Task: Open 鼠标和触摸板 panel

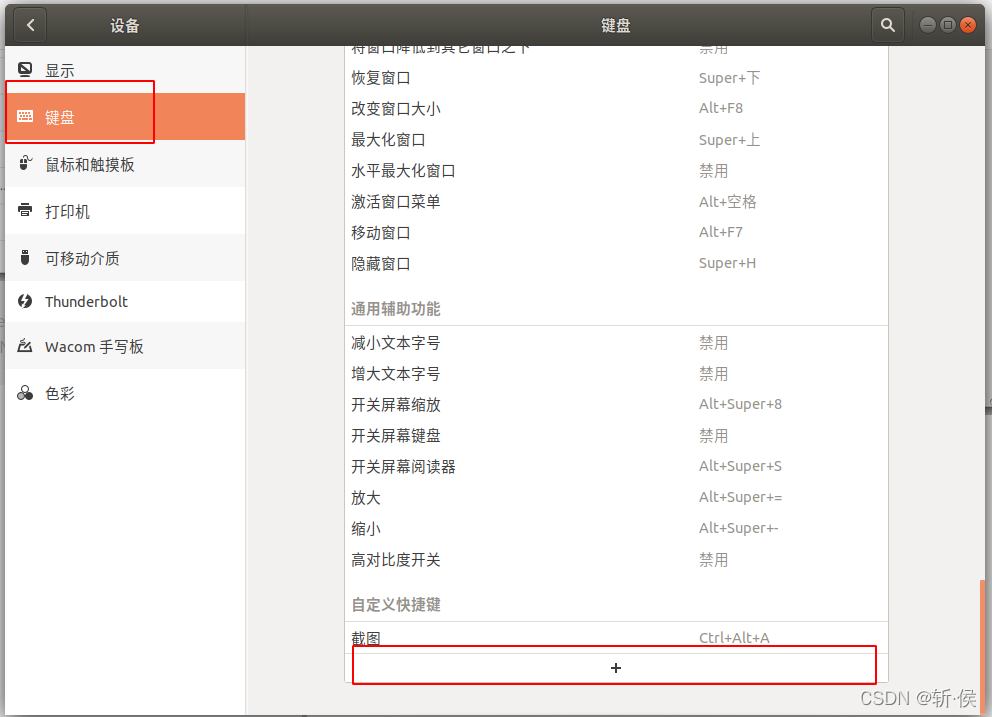Action: click(125, 164)
